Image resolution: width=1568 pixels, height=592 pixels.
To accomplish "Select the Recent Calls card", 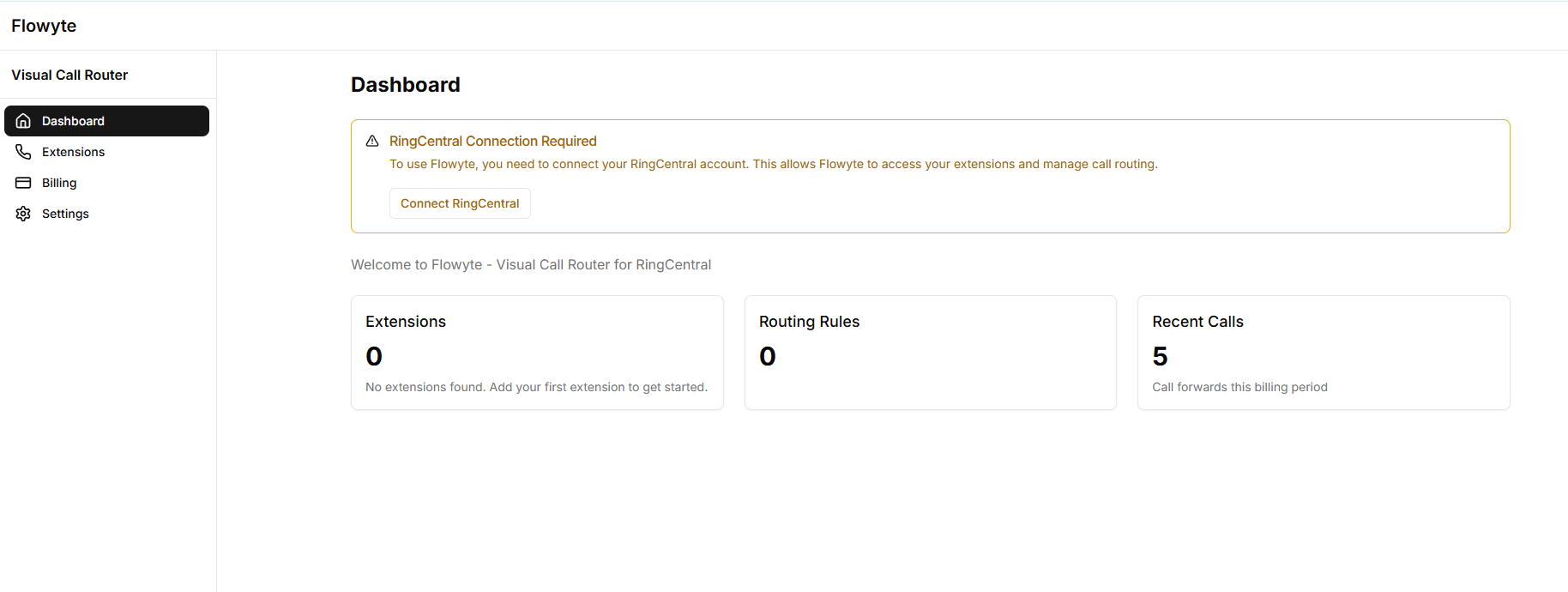I will [x=1323, y=353].
